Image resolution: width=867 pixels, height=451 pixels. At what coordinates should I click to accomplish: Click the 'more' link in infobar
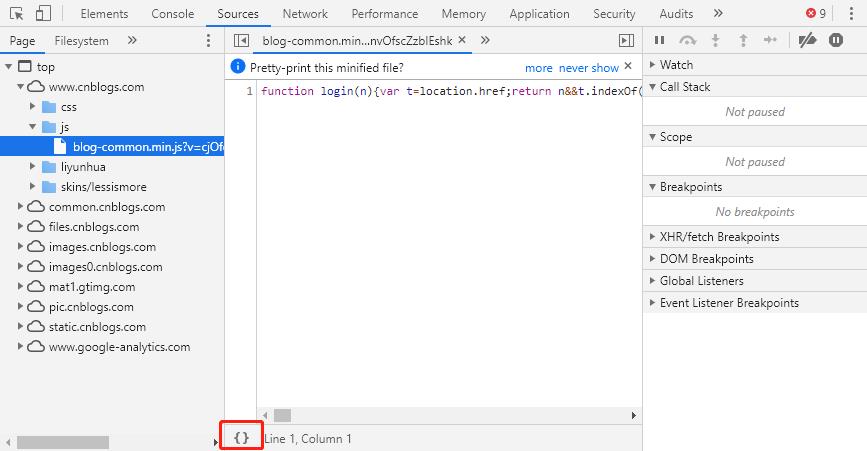(539, 68)
